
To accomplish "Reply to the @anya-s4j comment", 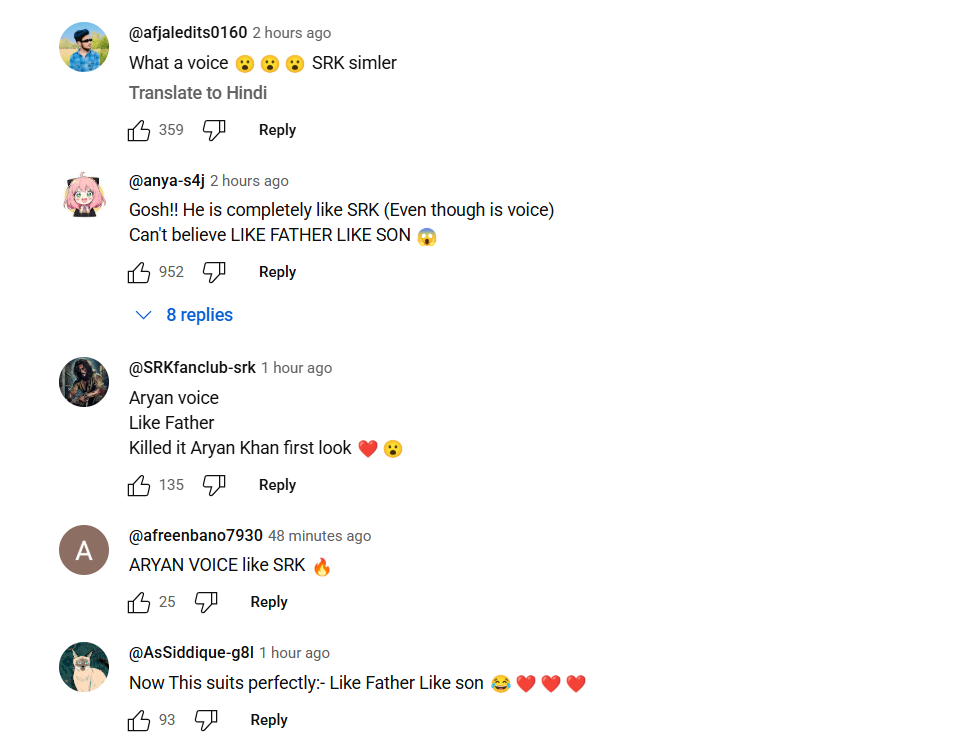I will [x=277, y=272].
